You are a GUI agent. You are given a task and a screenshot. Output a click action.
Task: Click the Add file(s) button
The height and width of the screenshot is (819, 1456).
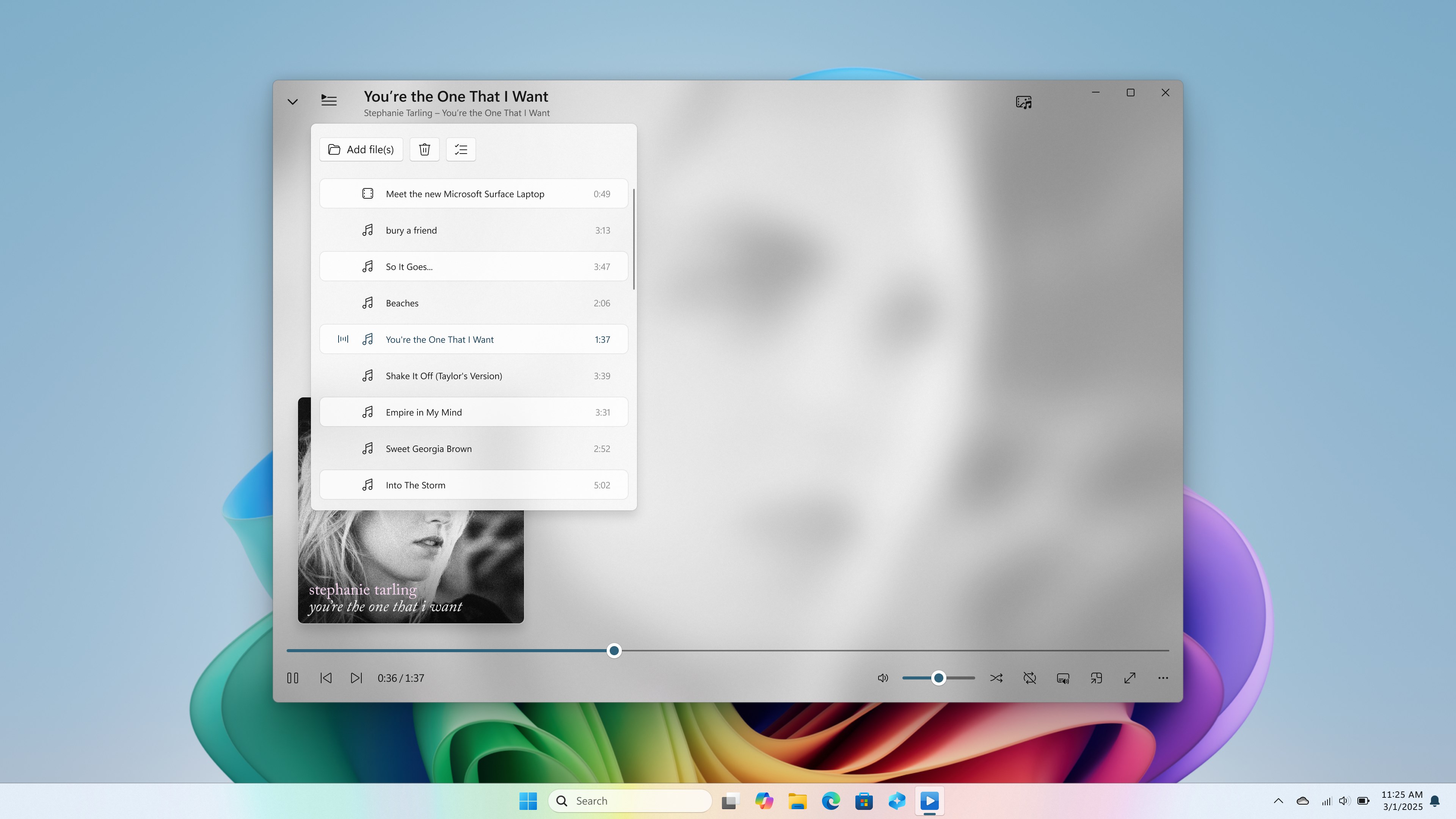point(361,149)
